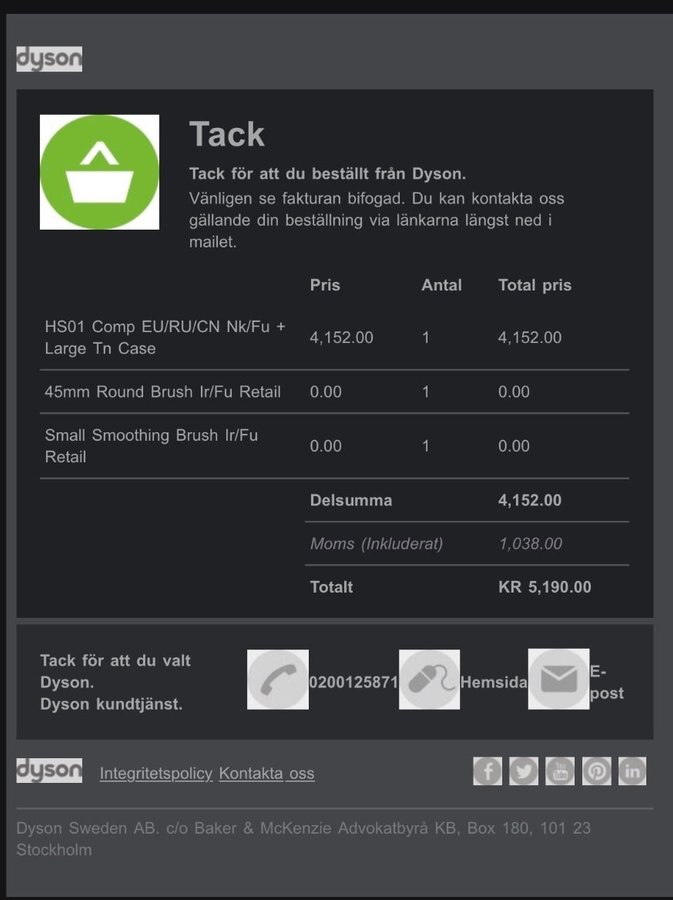Open the Integritetspolicy link
Viewport: 673px width, 900px height.
(x=156, y=773)
